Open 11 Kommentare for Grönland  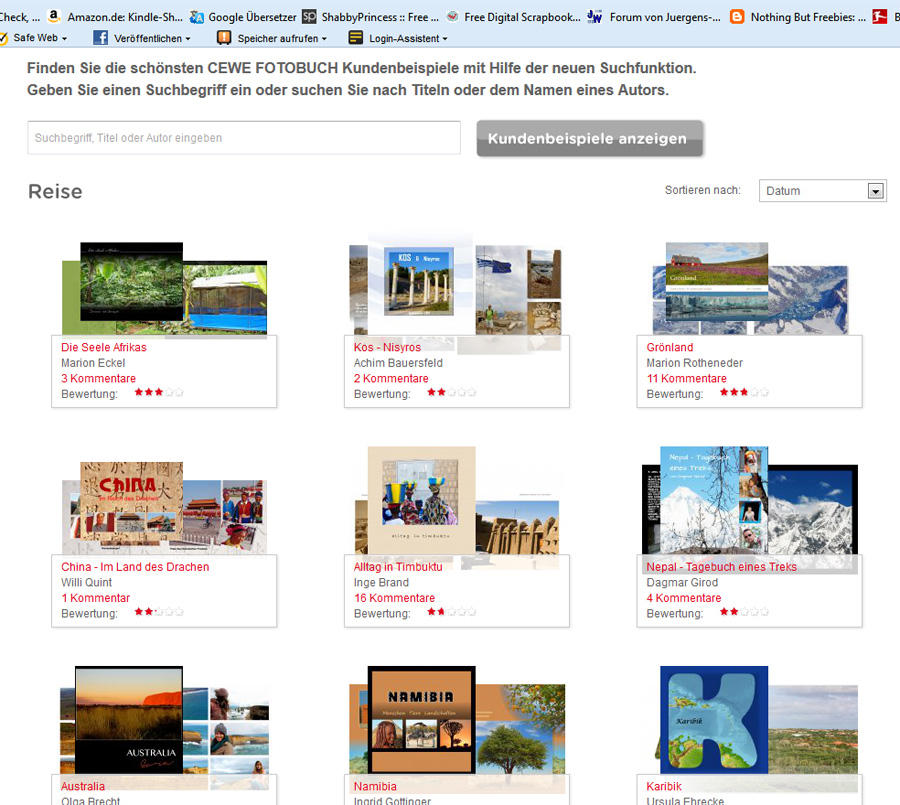coord(686,378)
